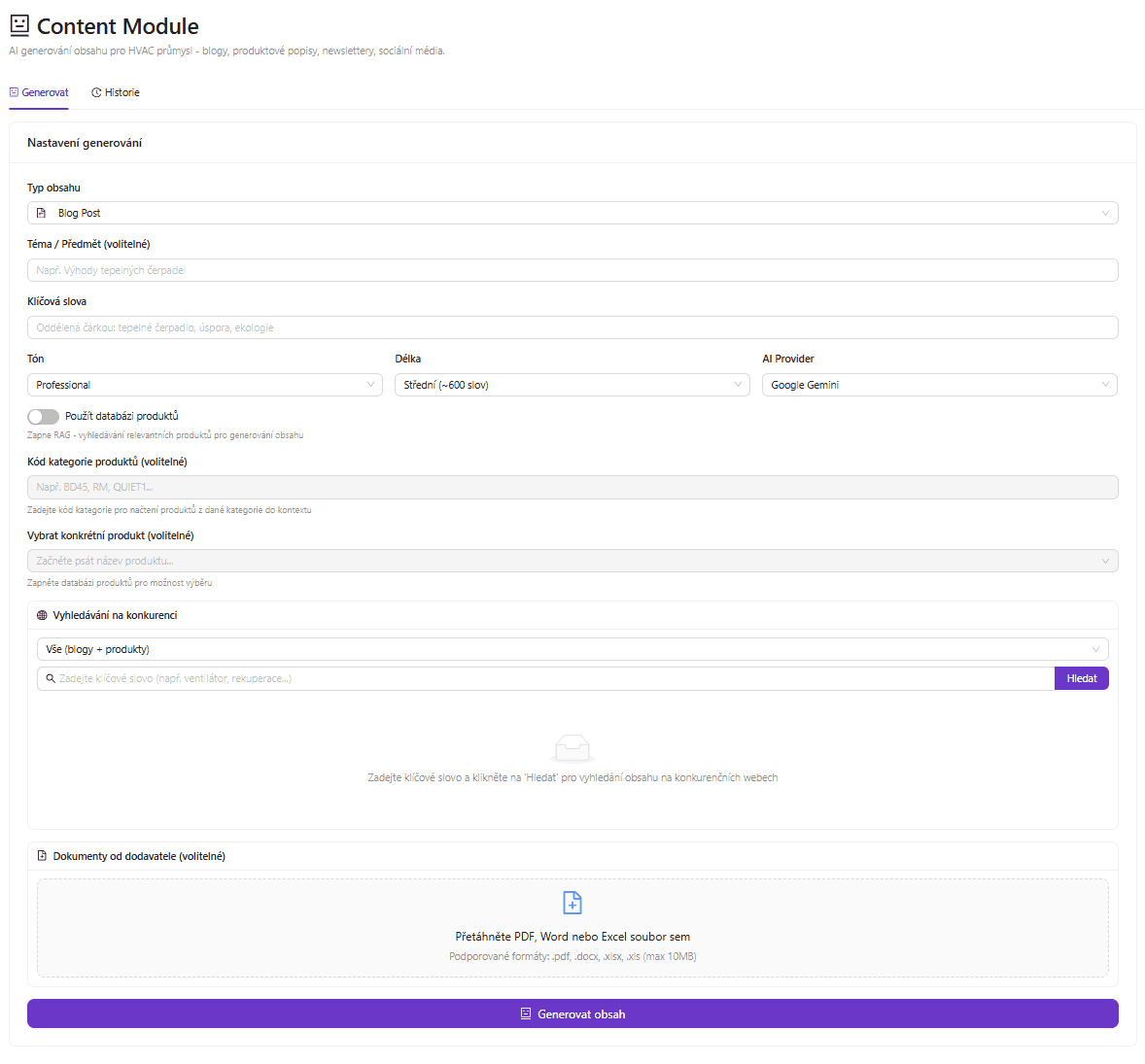The width and height of the screenshot is (1145, 1064).
Task: Open the Délka dropdown
Action: pyautogui.click(x=572, y=385)
